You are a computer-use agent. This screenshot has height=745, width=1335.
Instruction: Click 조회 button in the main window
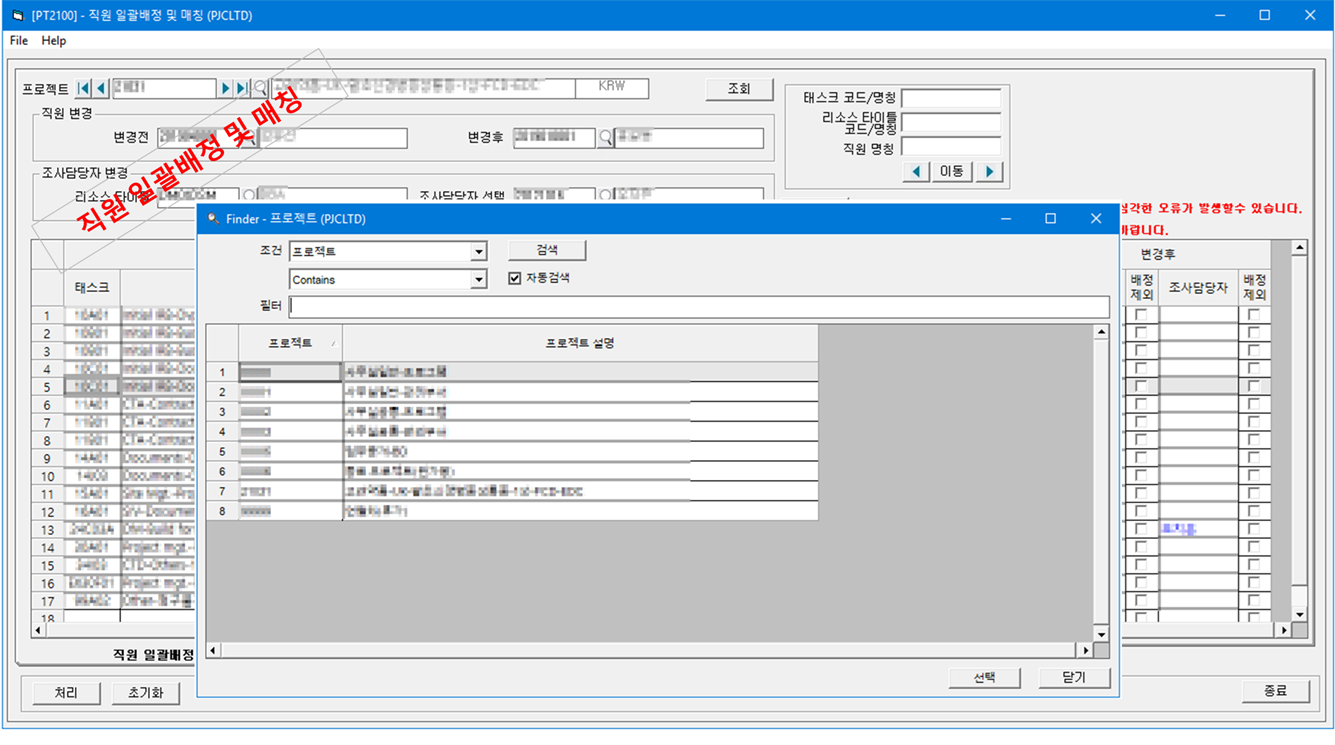(739, 89)
